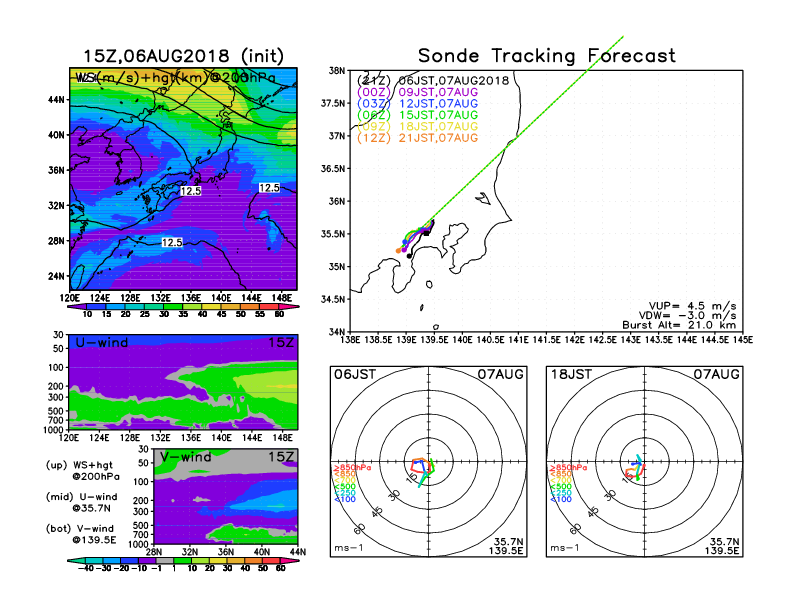792x612 pixels.
Task: Pick the red 55–60 wind speed swatch
Action: pos(269,306)
